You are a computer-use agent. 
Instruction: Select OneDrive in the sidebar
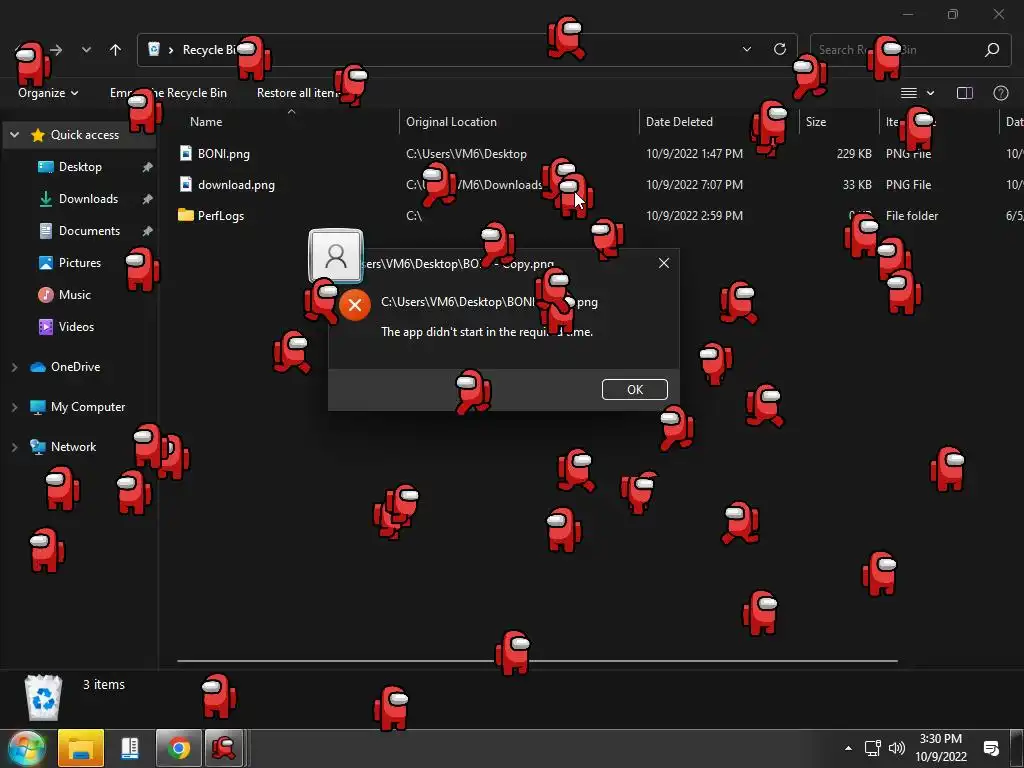(76, 367)
